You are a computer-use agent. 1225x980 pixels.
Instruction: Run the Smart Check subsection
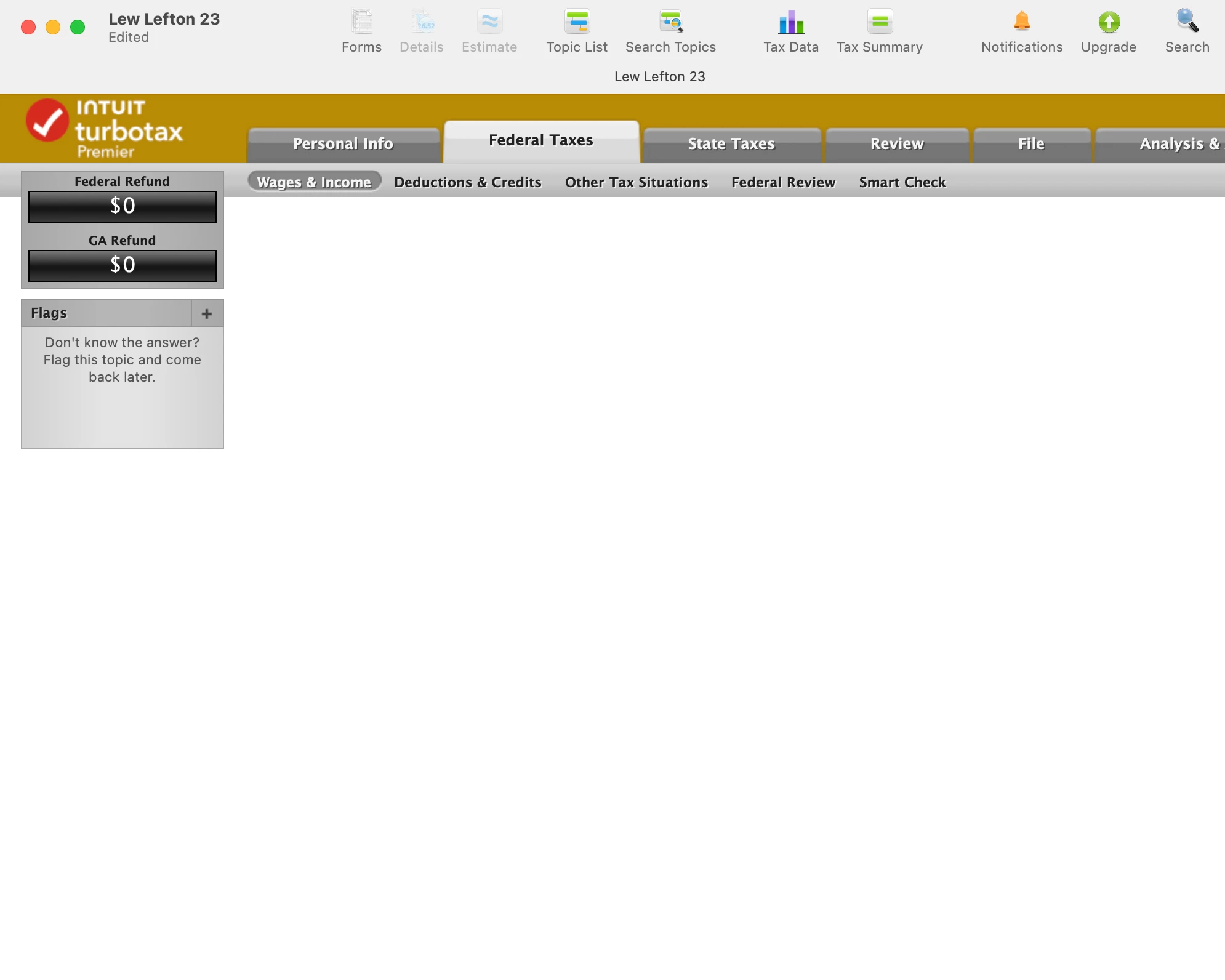[902, 182]
